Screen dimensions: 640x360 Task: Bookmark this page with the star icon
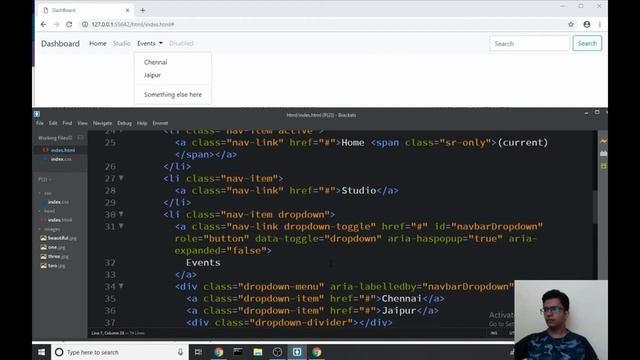(x=571, y=24)
